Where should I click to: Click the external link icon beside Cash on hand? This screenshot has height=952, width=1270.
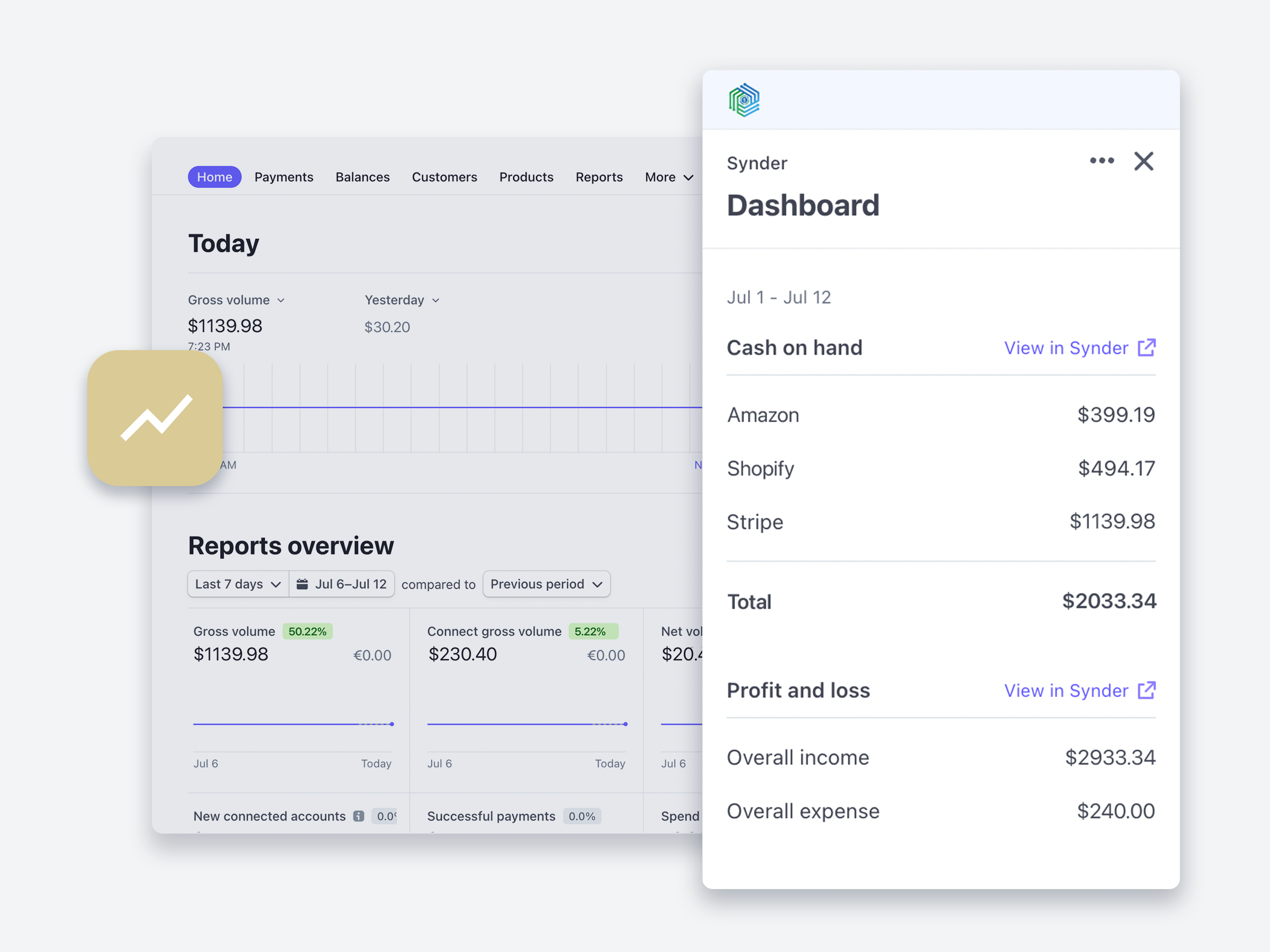pos(1147,348)
